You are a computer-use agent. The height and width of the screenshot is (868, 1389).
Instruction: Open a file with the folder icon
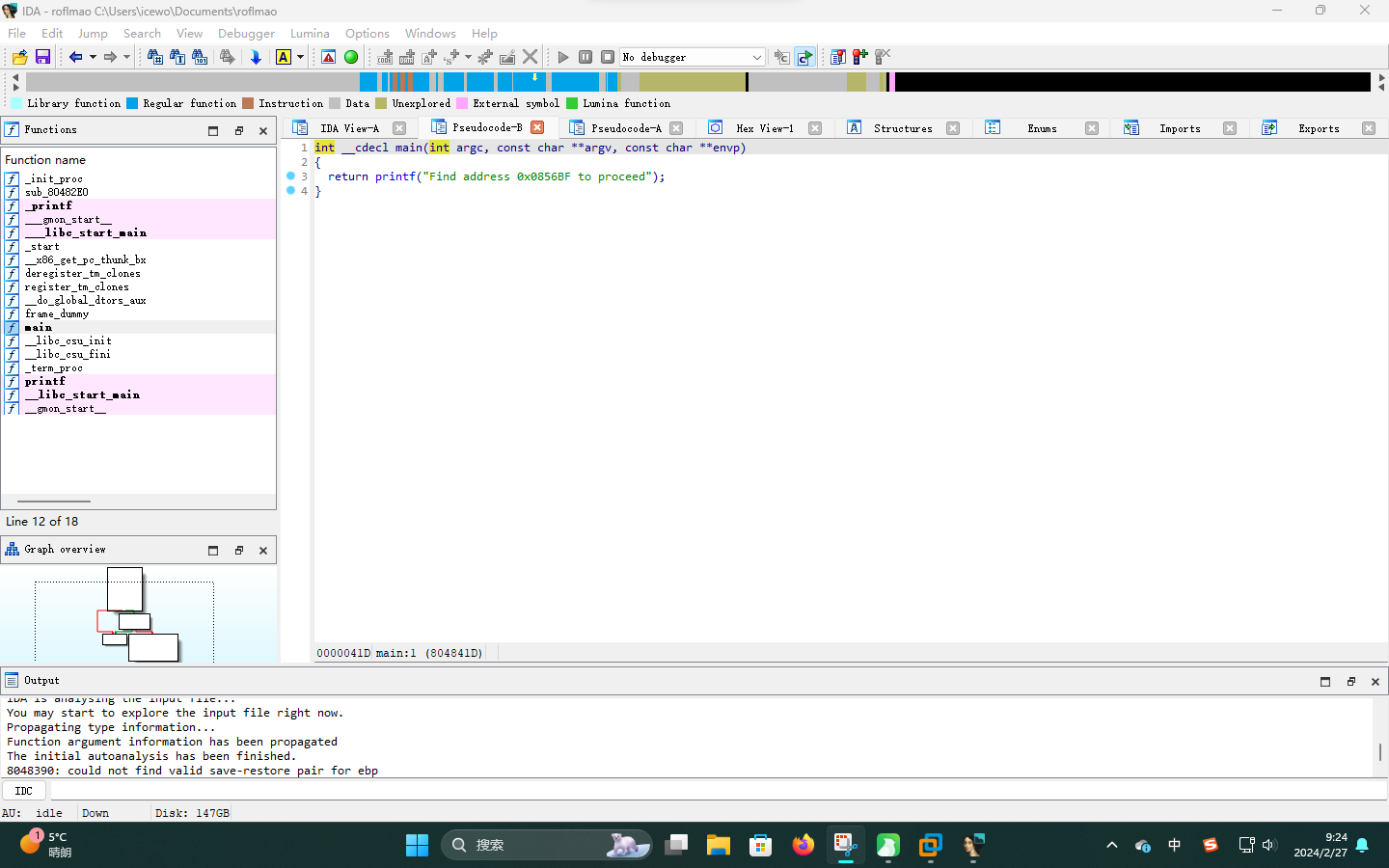tap(19, 57)
